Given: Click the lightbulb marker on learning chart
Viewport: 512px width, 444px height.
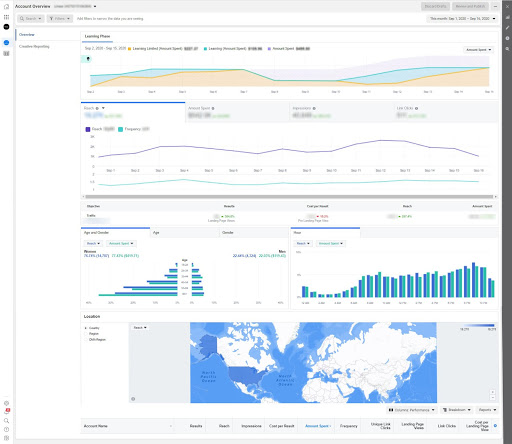Looking at the screenshot, I should point(88,59).
